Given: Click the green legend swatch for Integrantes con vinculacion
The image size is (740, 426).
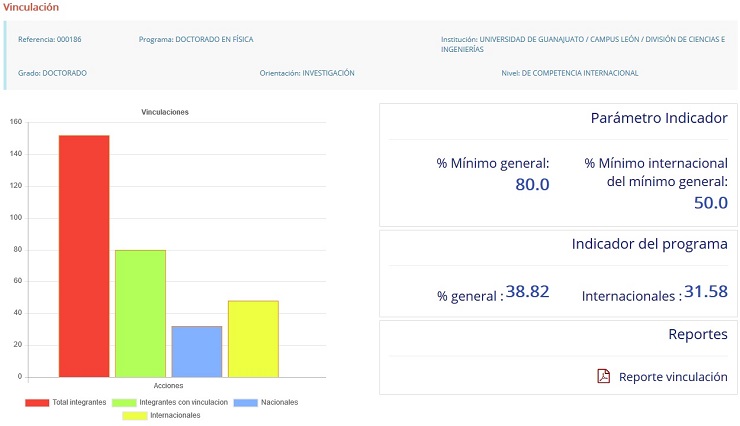Looking at the screenshot, I should coord(123,402).
